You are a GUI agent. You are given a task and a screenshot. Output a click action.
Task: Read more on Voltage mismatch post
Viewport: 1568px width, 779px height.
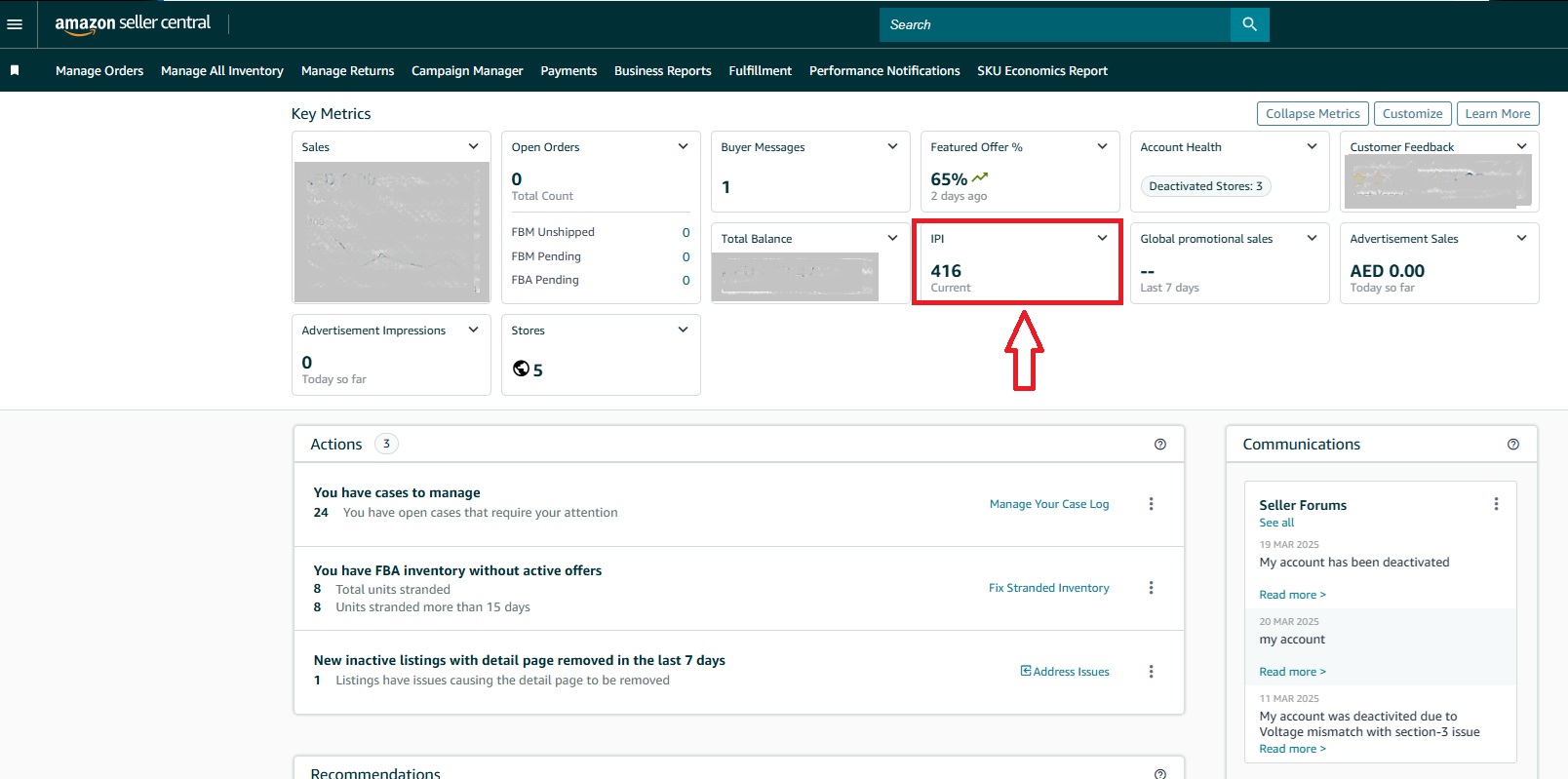1292,749
